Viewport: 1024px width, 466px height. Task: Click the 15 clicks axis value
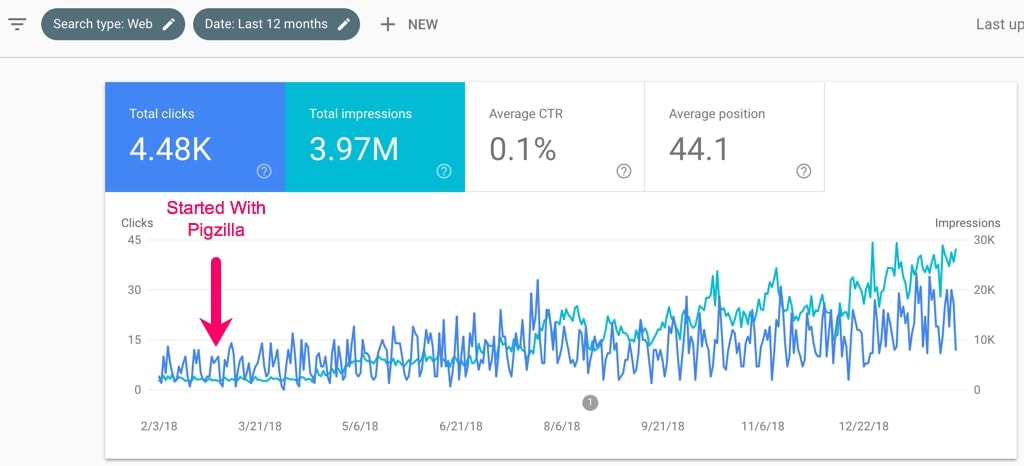point(133,340)
